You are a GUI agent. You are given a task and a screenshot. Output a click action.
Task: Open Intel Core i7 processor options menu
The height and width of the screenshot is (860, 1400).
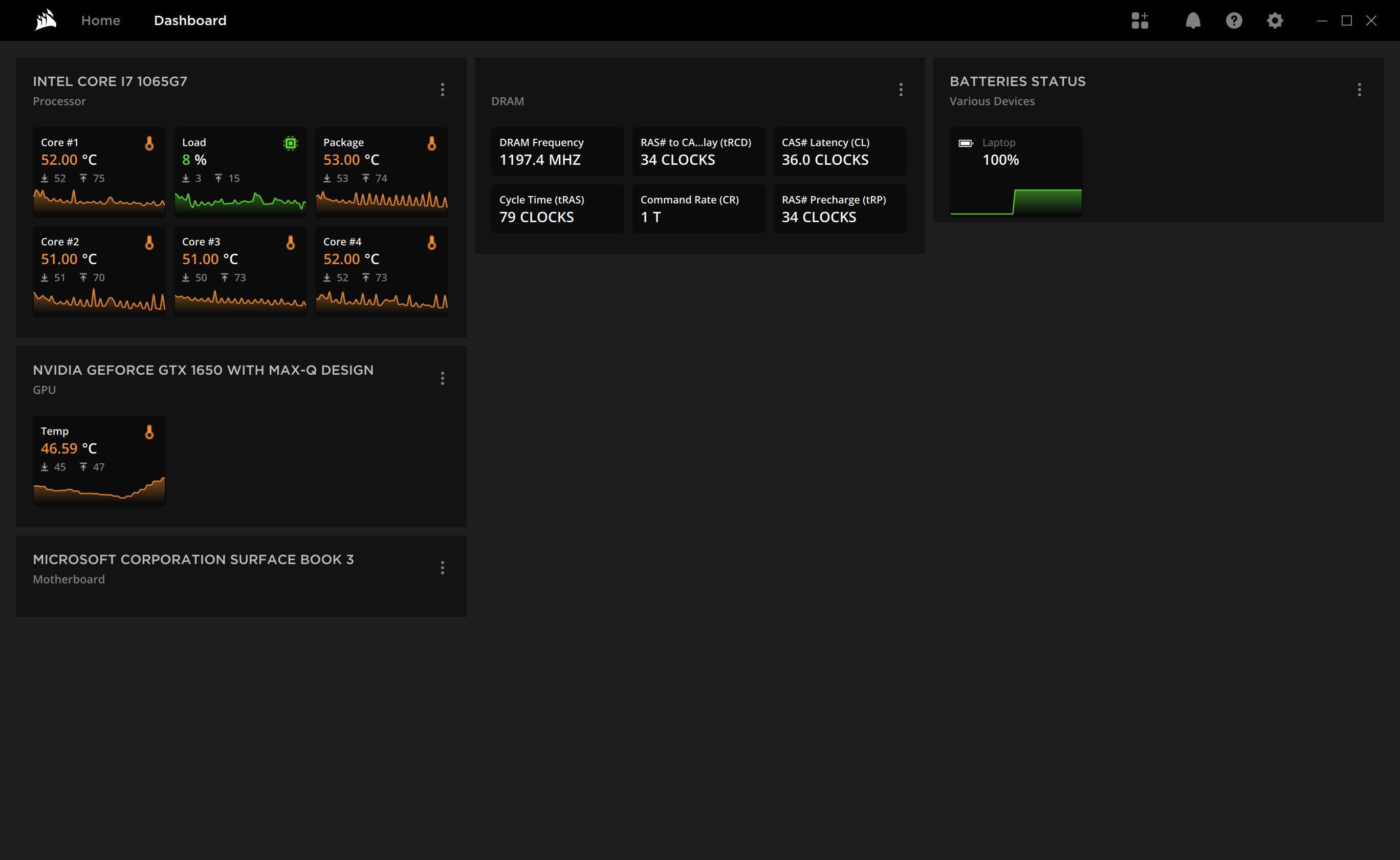click(442, 89)
